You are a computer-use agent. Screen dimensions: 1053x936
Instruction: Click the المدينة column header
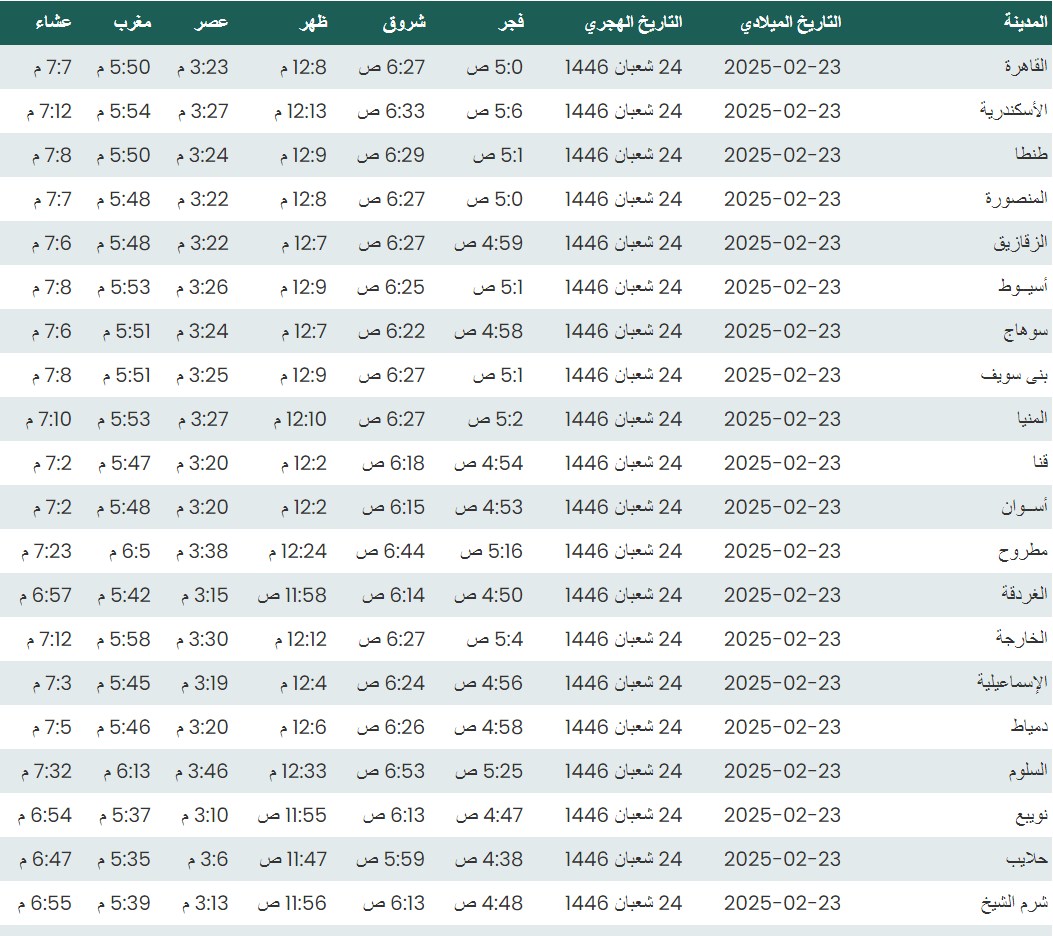(1025, 22)
